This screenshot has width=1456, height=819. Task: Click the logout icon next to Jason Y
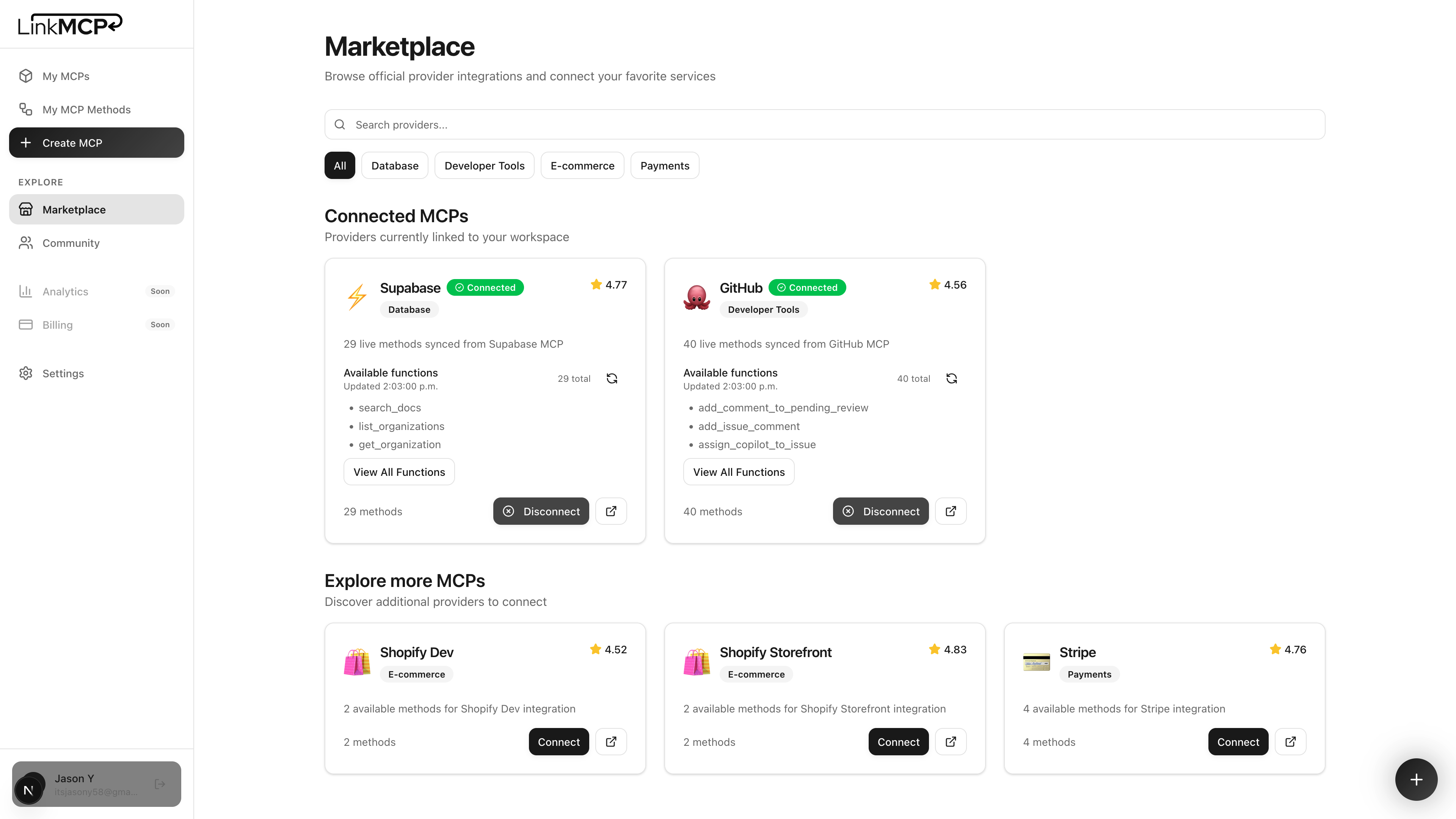[x=160, y=784]
